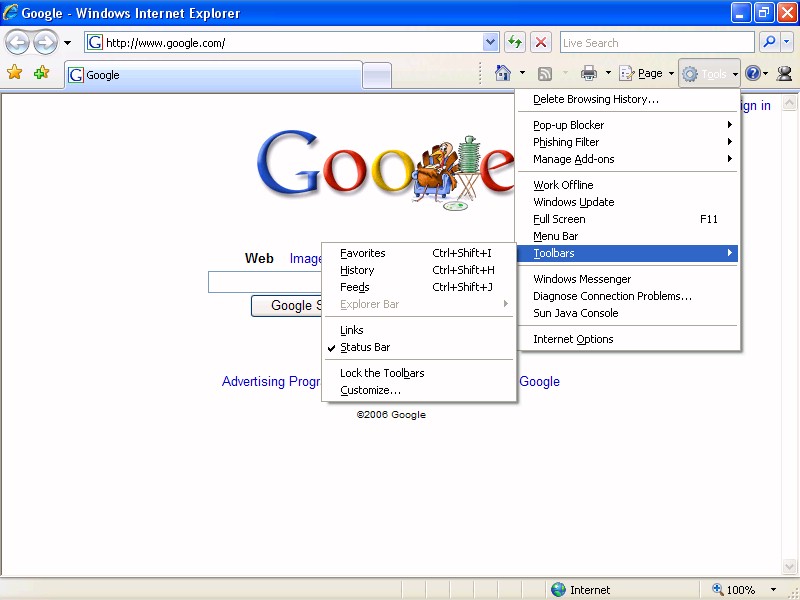Click the Forward arrow navigation button

click(45, 43)
